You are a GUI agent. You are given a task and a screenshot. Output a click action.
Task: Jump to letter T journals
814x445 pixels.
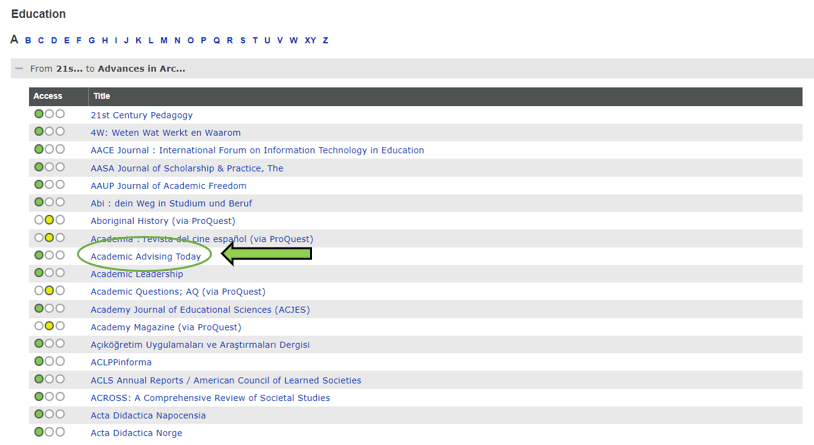[255, 41]
